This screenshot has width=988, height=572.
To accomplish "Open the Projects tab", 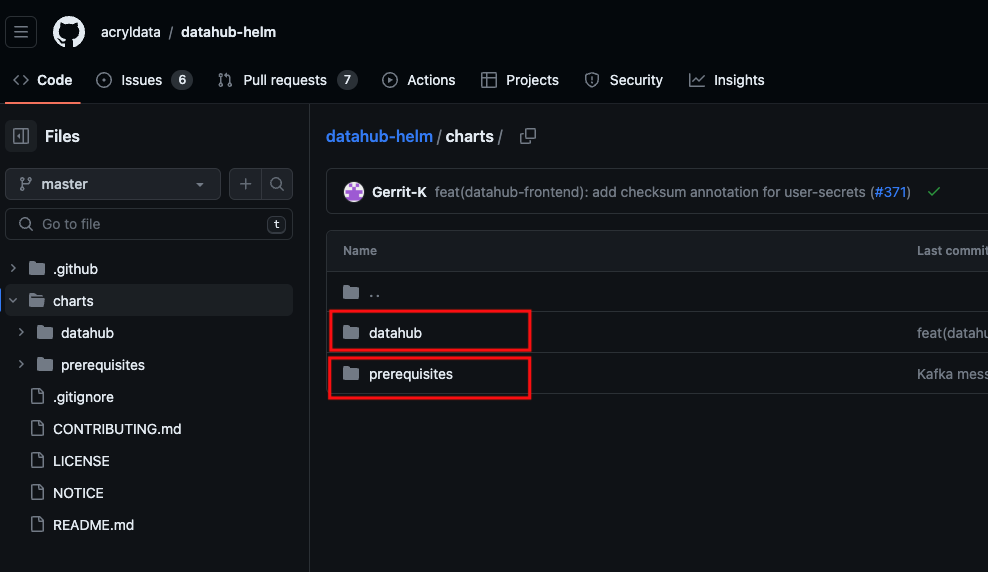I will [520, 80].
